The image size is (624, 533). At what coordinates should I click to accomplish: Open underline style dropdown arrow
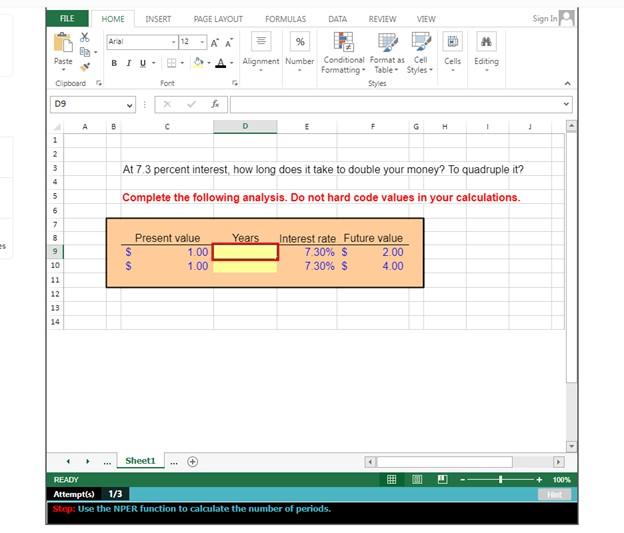pos(154,63)
